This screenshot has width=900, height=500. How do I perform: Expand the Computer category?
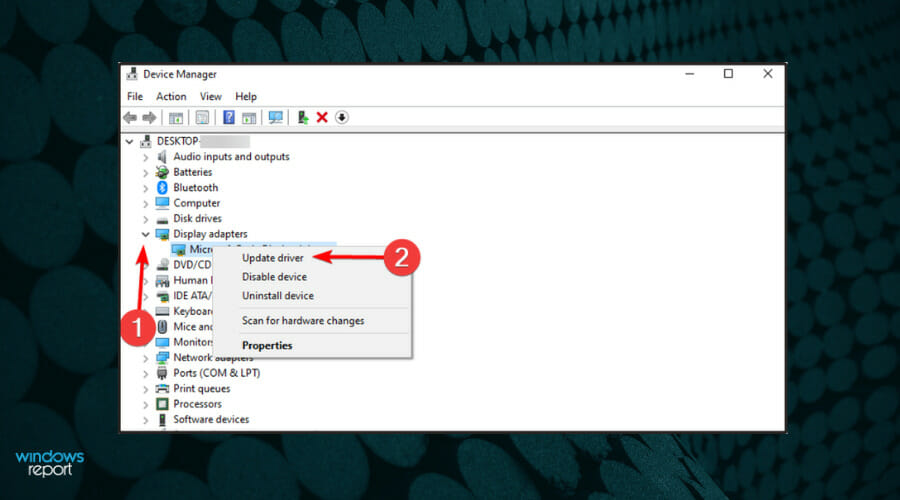pyautogui.click(x=146, y=203)
